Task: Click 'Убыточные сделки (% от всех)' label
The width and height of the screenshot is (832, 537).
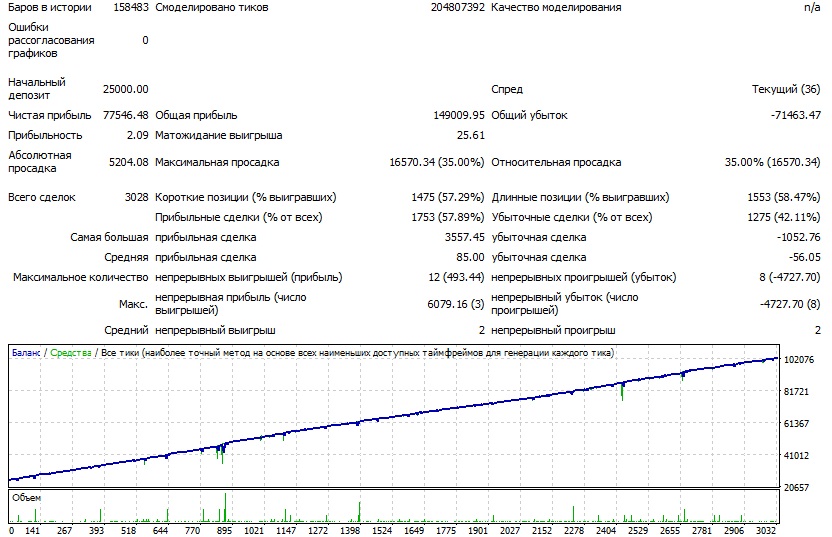Action: (572, 218)
